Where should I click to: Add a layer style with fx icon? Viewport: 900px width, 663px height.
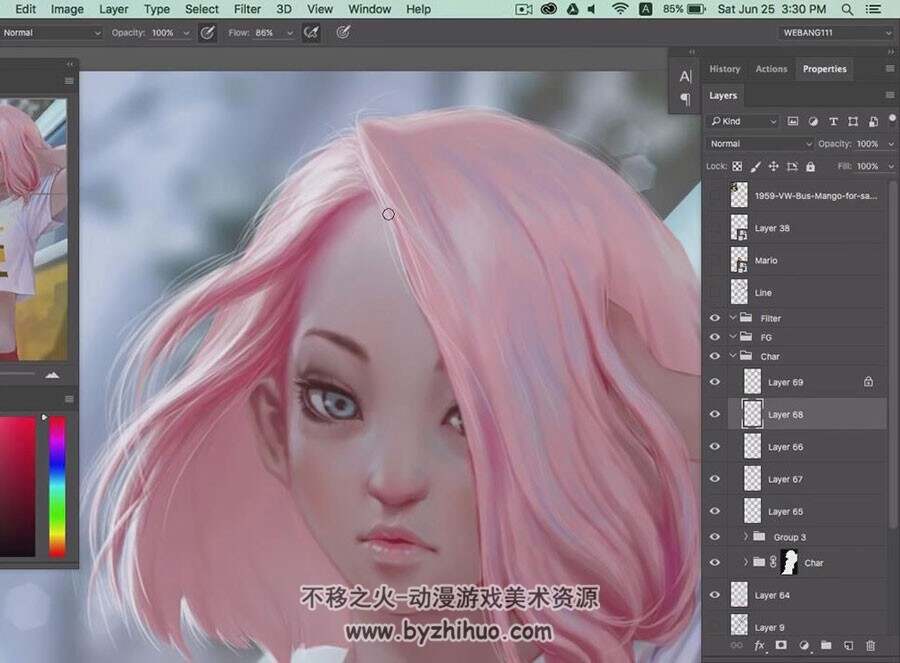[x=759, y=645]
